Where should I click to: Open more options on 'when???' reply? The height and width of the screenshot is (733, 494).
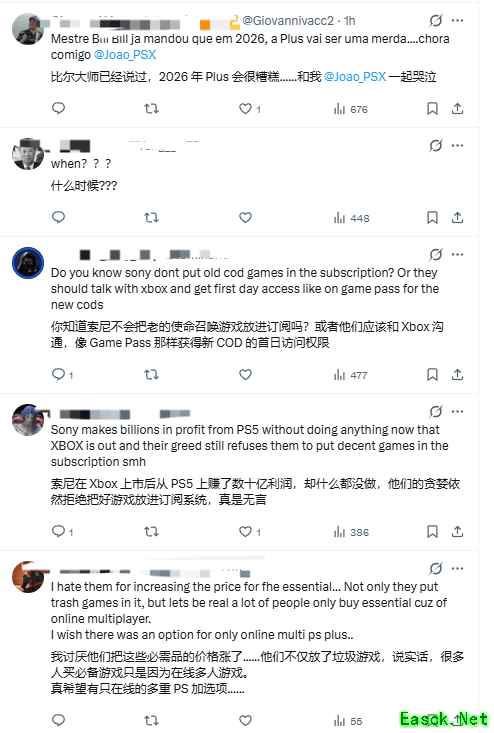458,146
